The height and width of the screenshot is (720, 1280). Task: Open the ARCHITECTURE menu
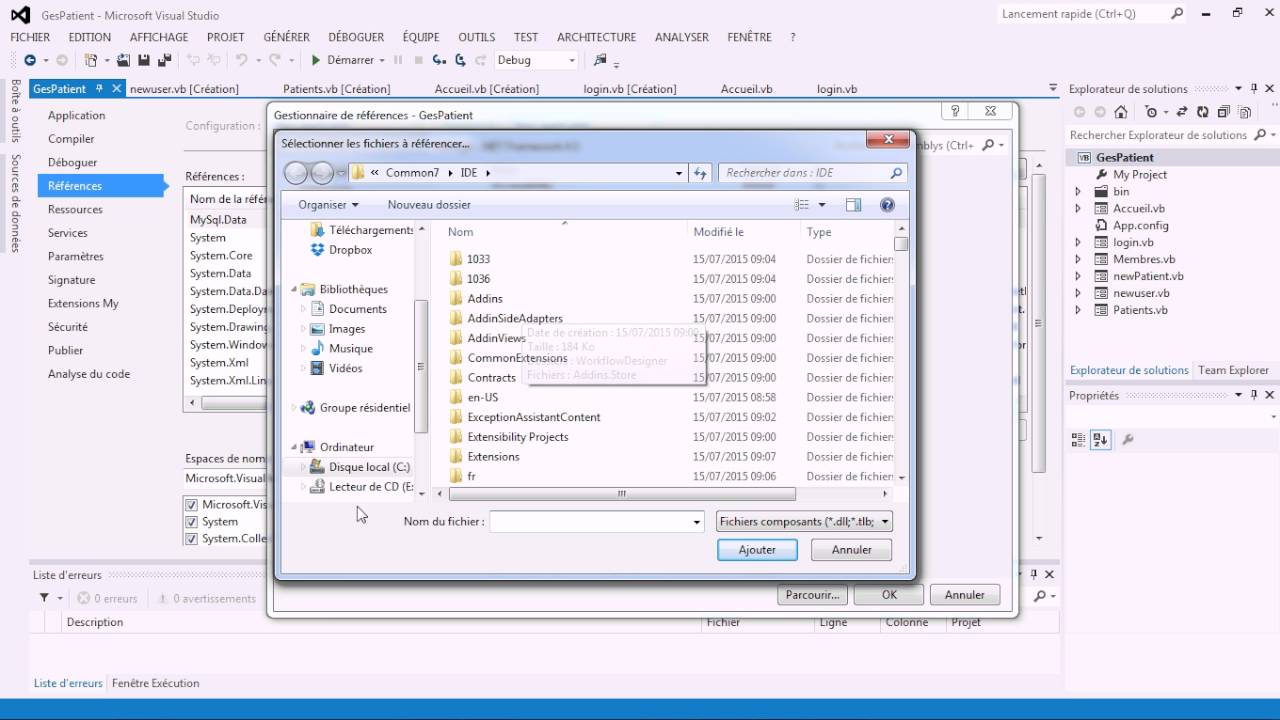pos(596,37)
